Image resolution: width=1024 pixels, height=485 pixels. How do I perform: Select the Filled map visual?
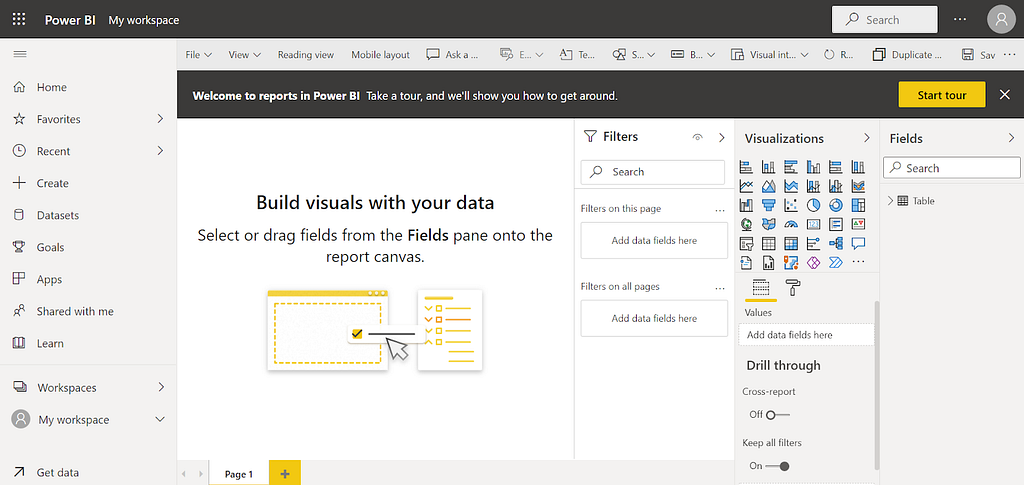769,224
